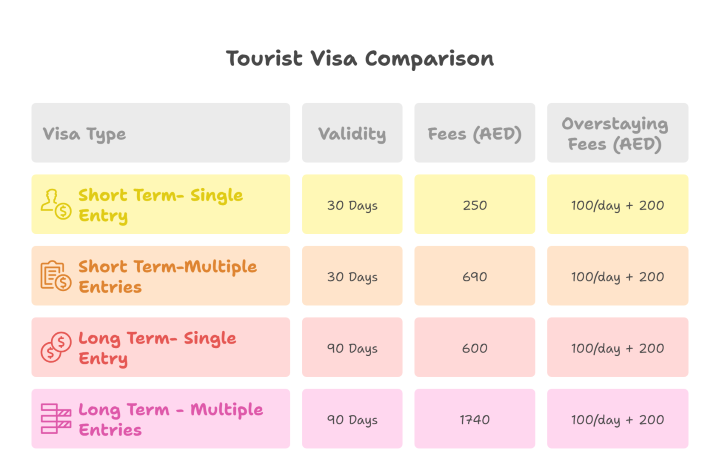Click the 250 fee cell

[x=475, y=205]
